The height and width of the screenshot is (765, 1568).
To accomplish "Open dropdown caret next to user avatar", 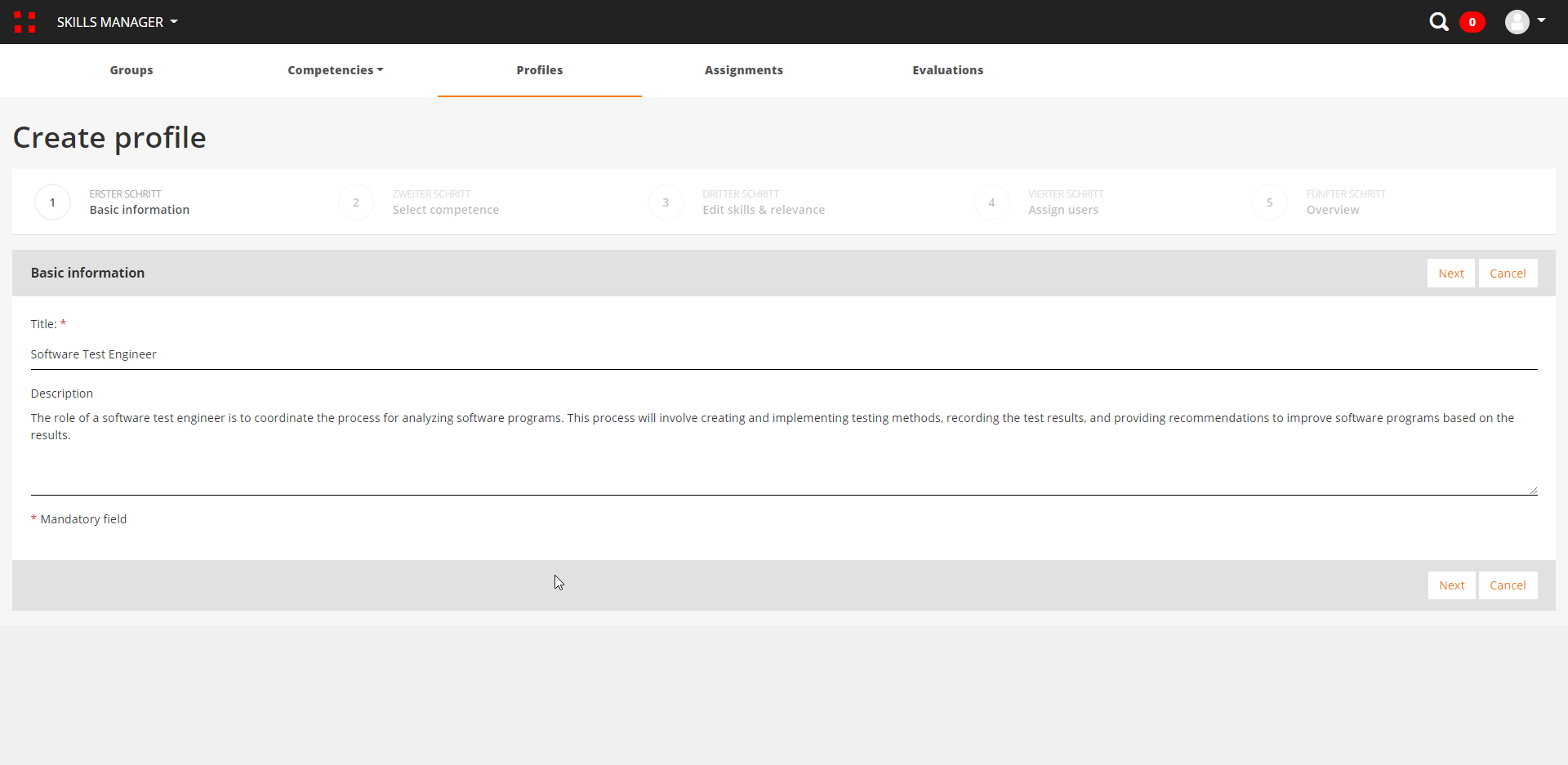I will tap(1541, 20).
